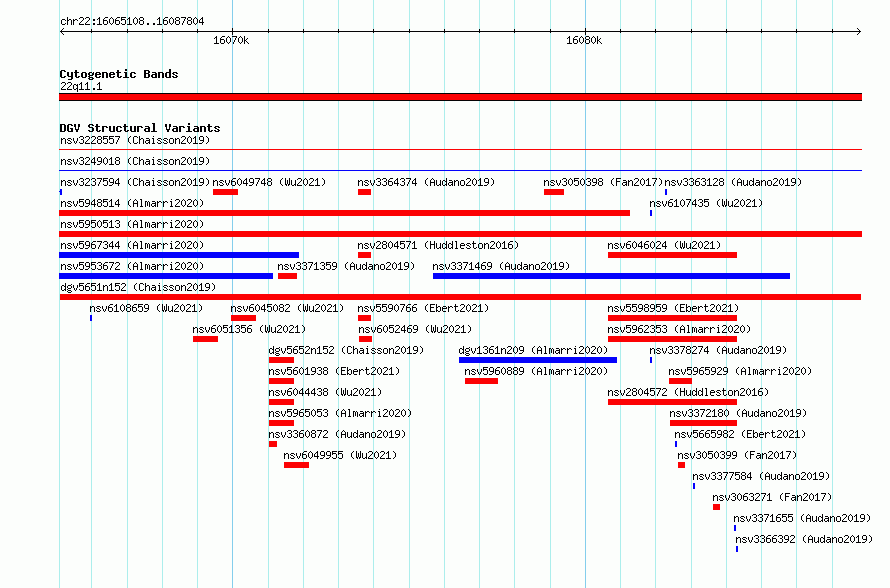Click nsv5965929 (Almarri2020) label
The image size is (890, 588).
pyautogui.click(x=740, y=371)
